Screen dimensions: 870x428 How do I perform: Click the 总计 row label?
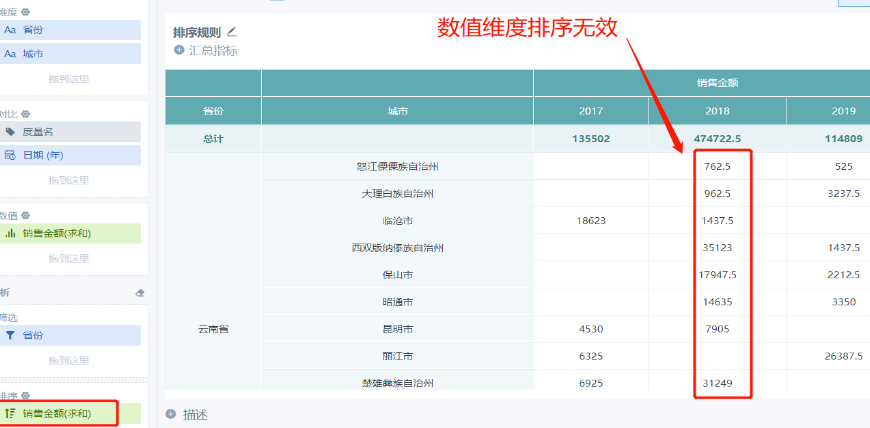pyautogui.click(x=213, y=139)
